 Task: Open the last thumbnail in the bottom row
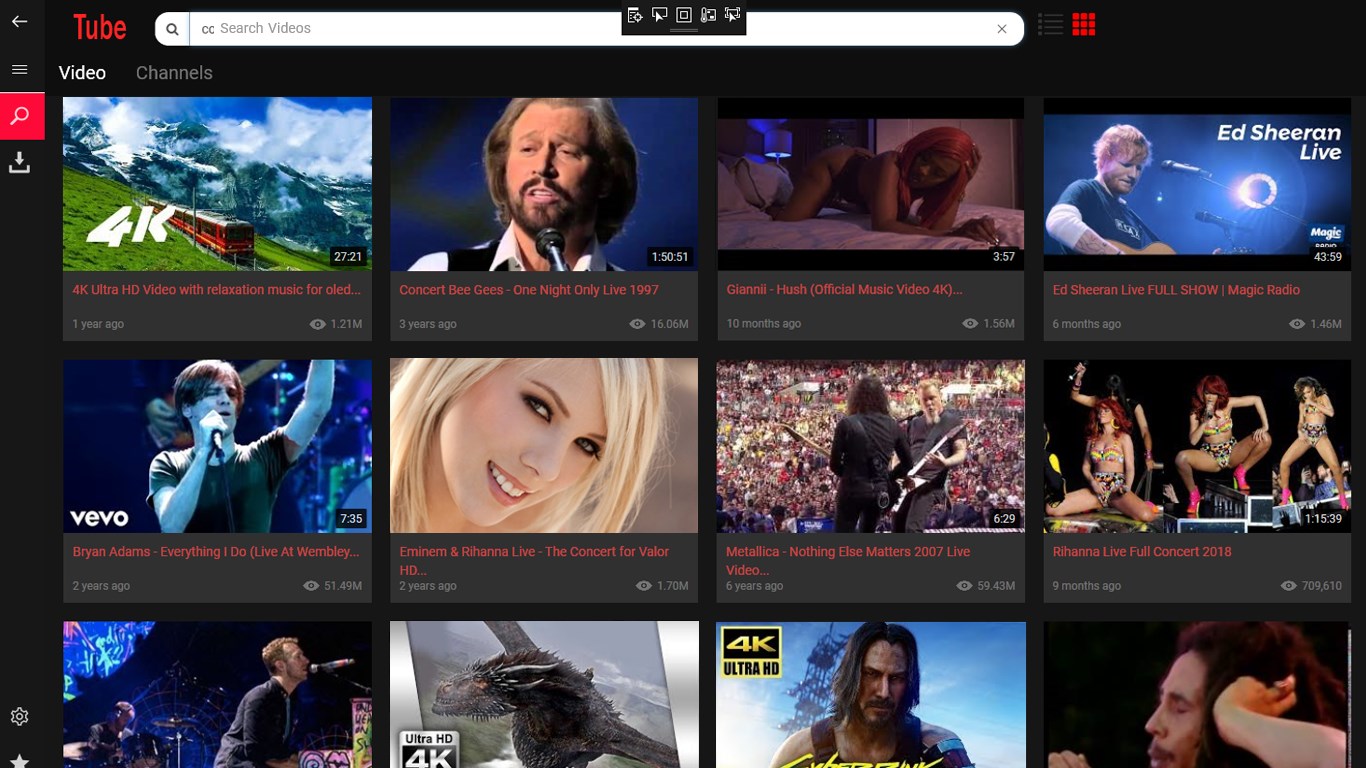[1197, 695]
